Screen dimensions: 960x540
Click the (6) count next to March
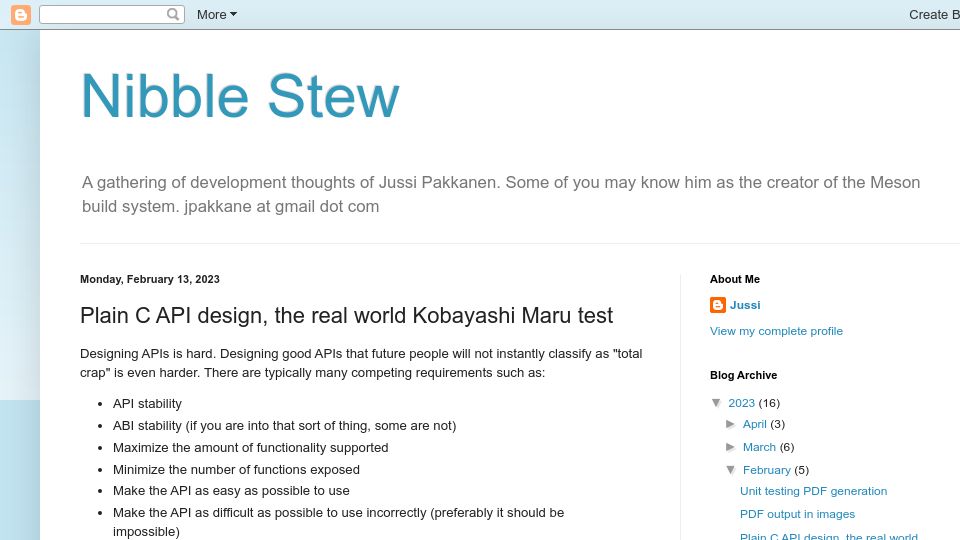pyautogui.click(x=787, y=447)
